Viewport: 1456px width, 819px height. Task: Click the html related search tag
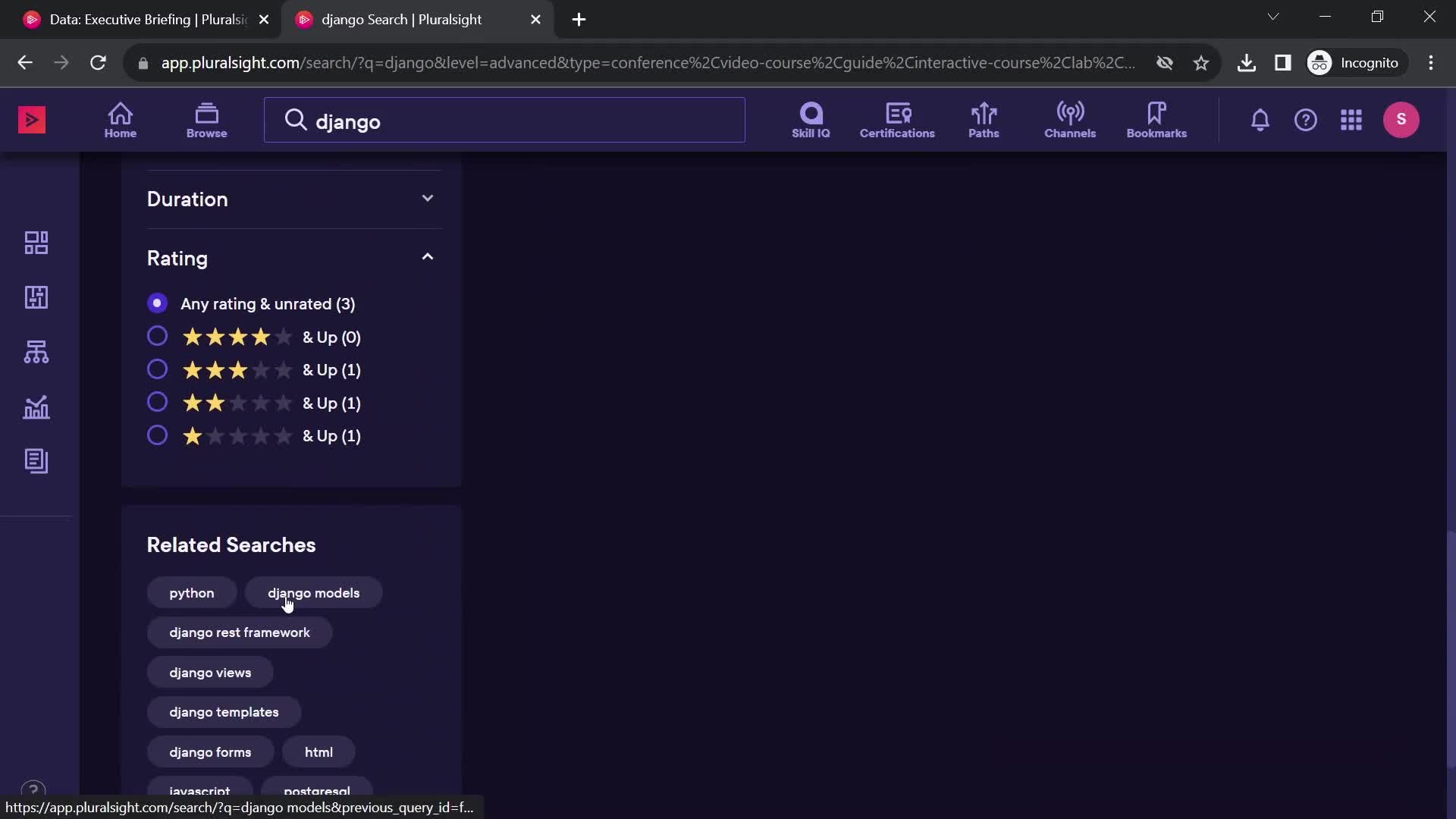[319, 751]
